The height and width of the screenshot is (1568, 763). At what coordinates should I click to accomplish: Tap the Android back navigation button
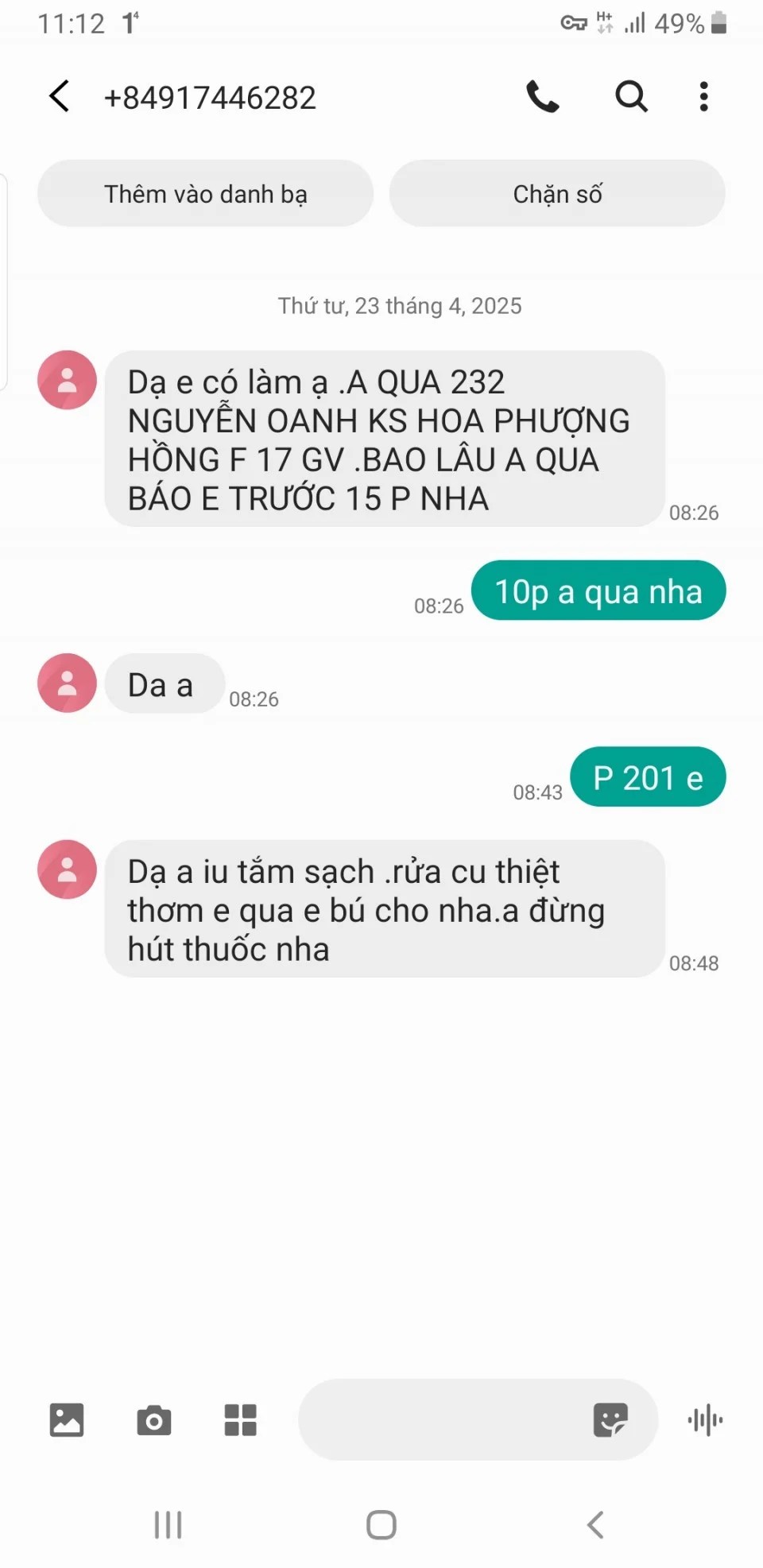(595, 1524)
